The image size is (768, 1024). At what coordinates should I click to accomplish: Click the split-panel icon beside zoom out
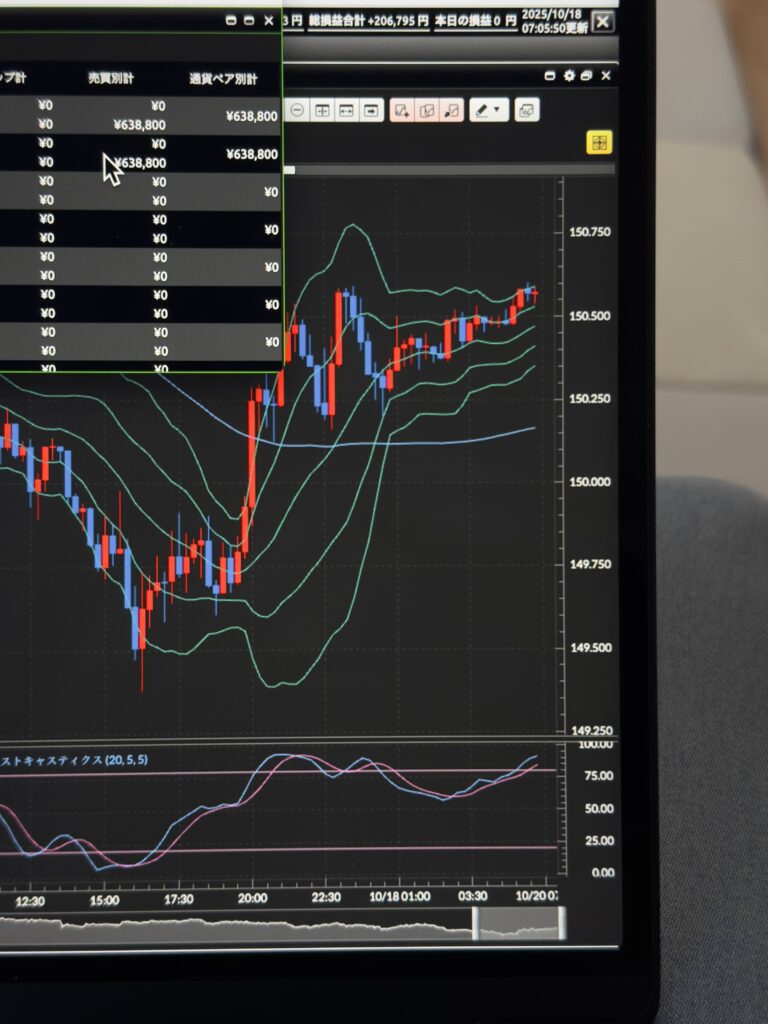coord(322,110)
